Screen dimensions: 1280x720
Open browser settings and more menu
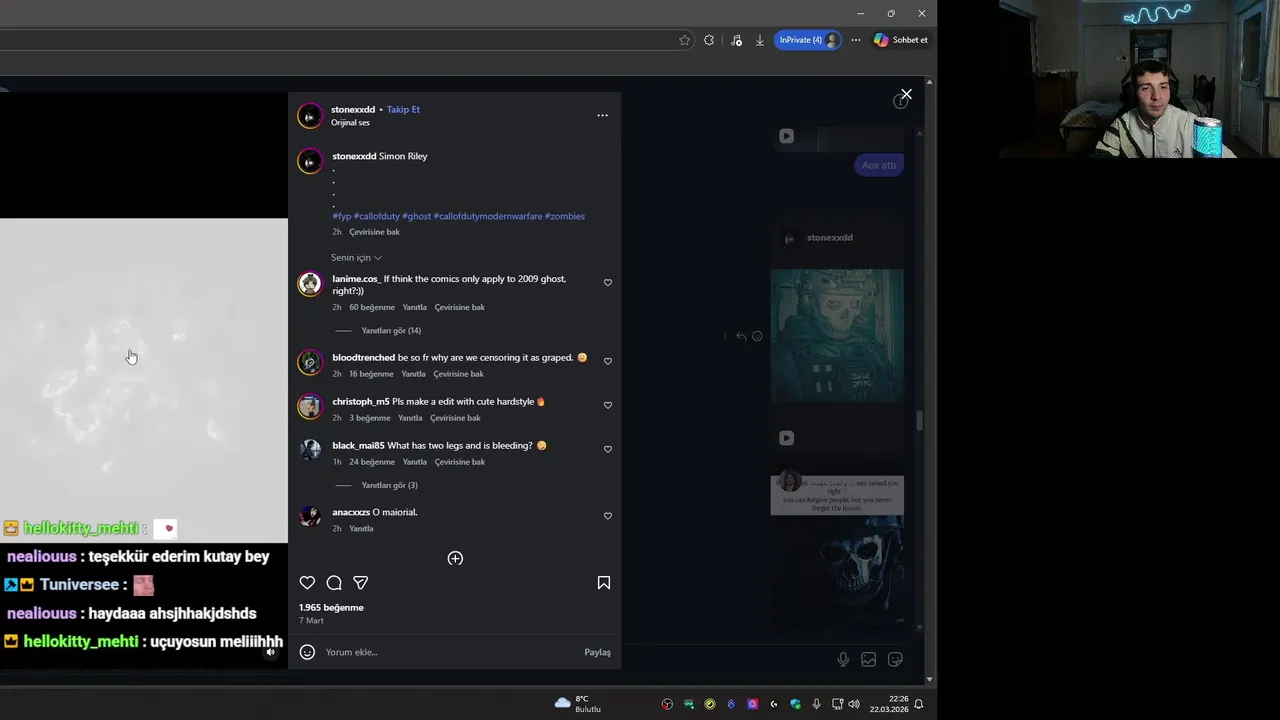(855, 40)
